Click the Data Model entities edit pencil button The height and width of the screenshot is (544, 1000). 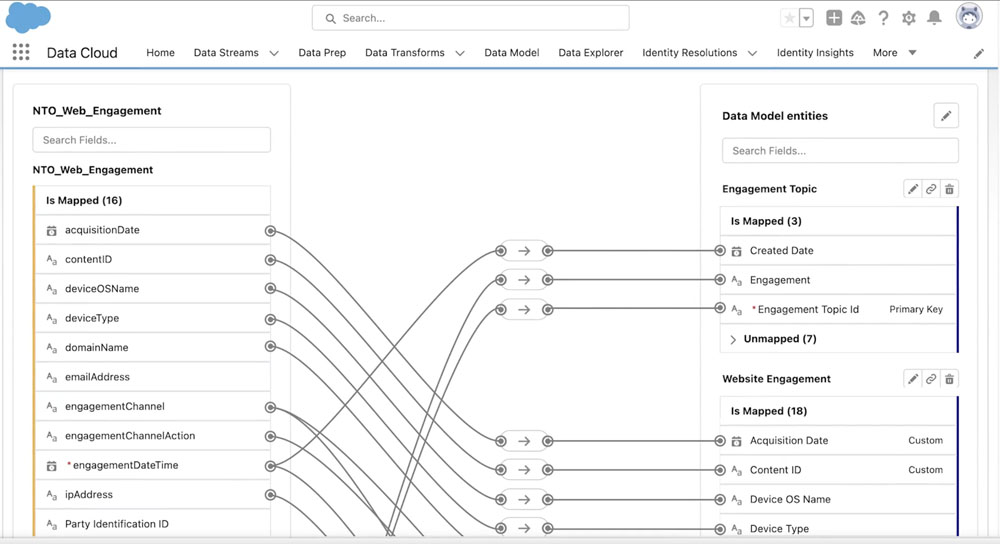(x=946, y=115)
